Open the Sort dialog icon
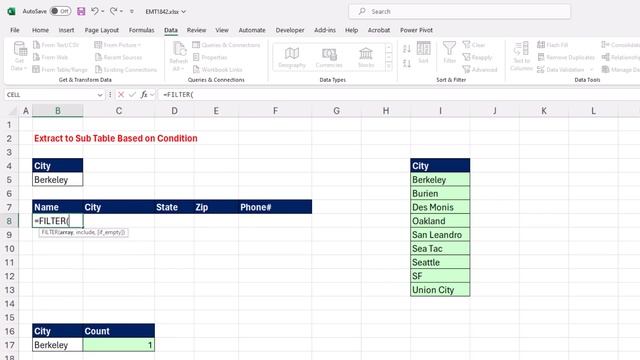 point(423,53)
